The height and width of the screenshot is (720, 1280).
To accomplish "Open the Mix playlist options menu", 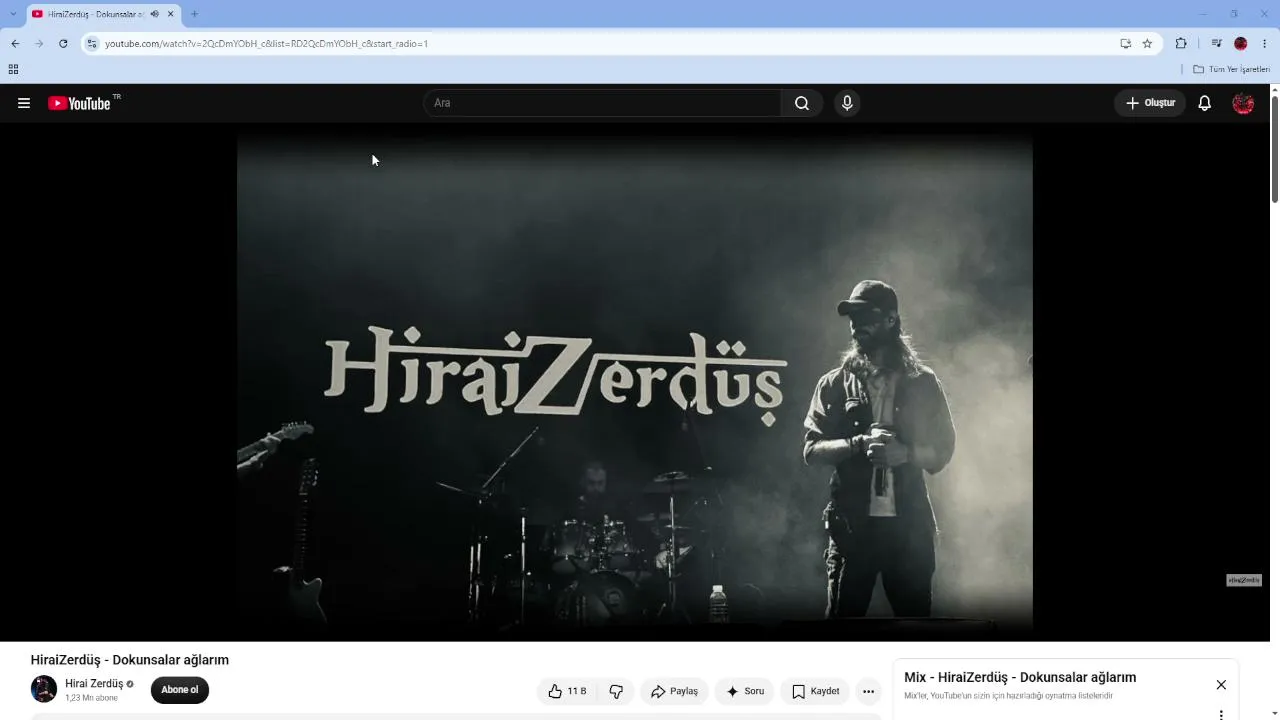I will click(x=1221, y=715).
